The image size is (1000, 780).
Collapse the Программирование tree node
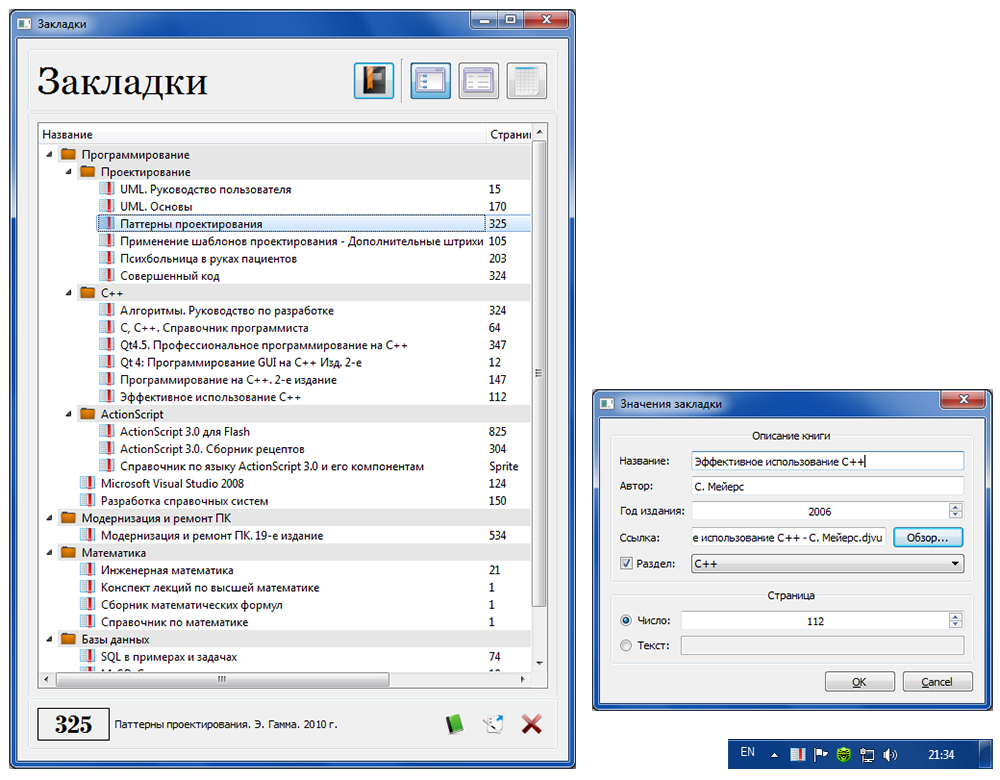tap(49, 154)
